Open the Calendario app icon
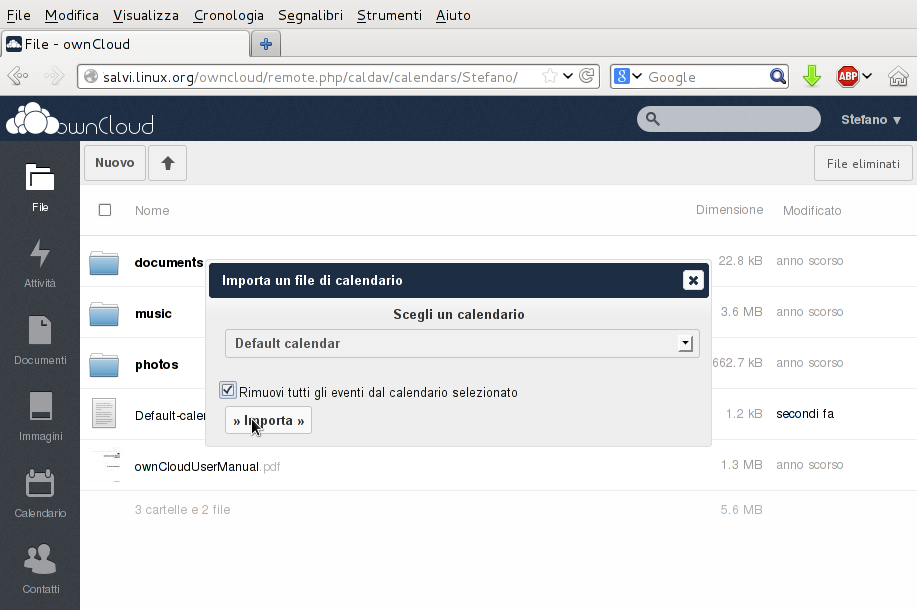Image resolution: width=917 pixels, height=610 pixels. coord(40,492)
